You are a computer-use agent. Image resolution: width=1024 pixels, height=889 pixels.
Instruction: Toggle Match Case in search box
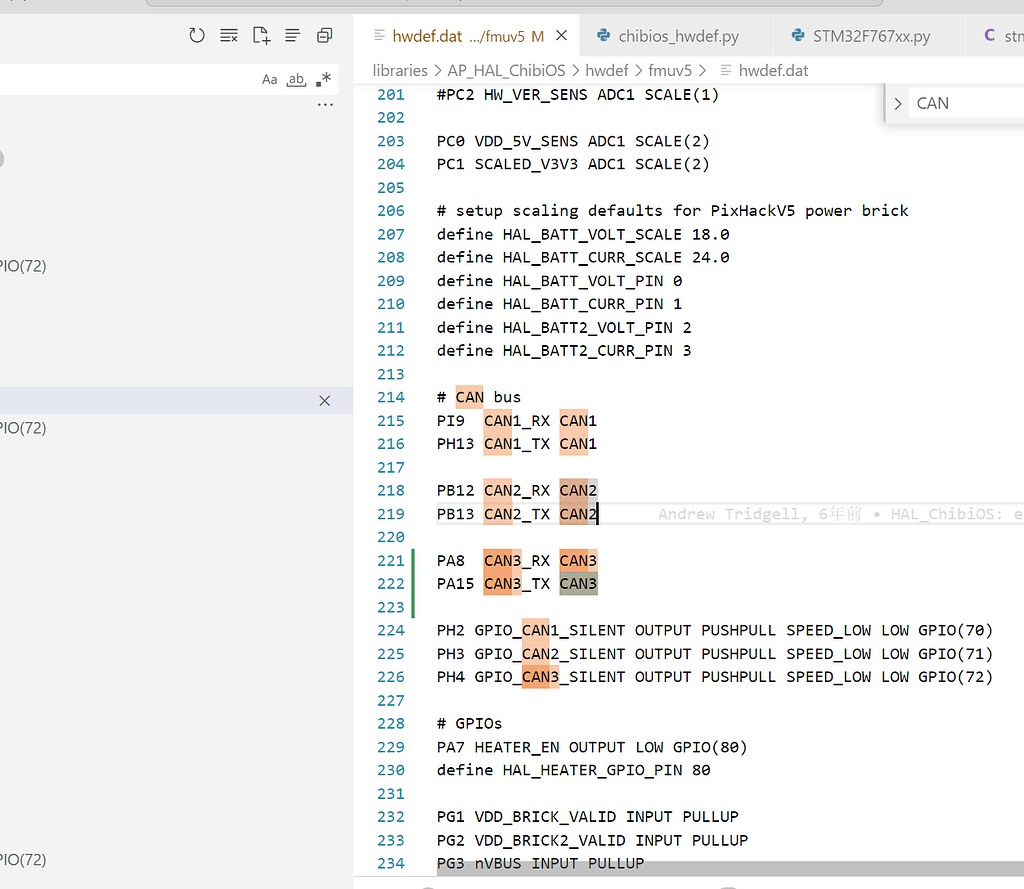(269, 79)
